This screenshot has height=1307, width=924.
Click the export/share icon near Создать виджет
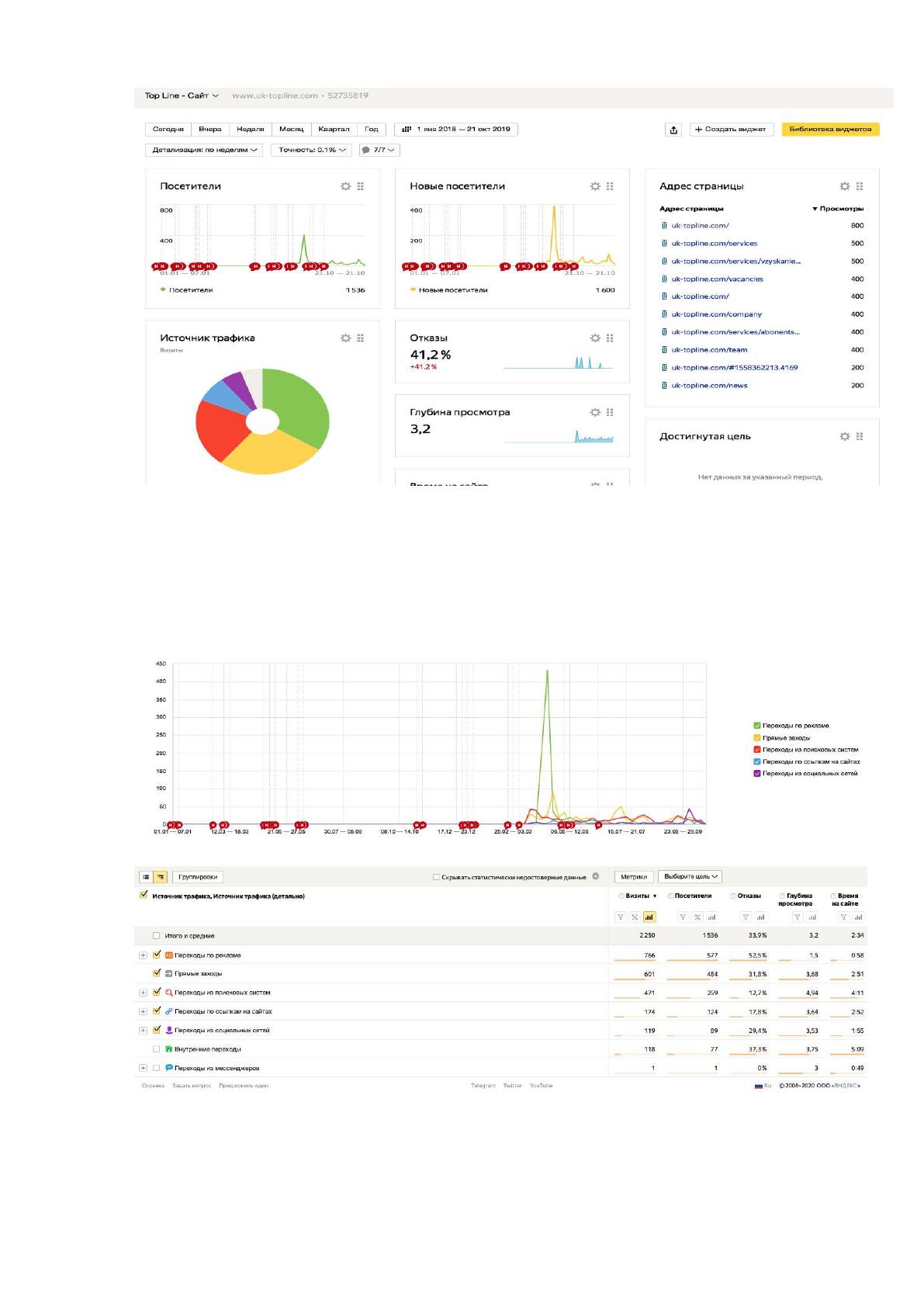tap(673, 130)
